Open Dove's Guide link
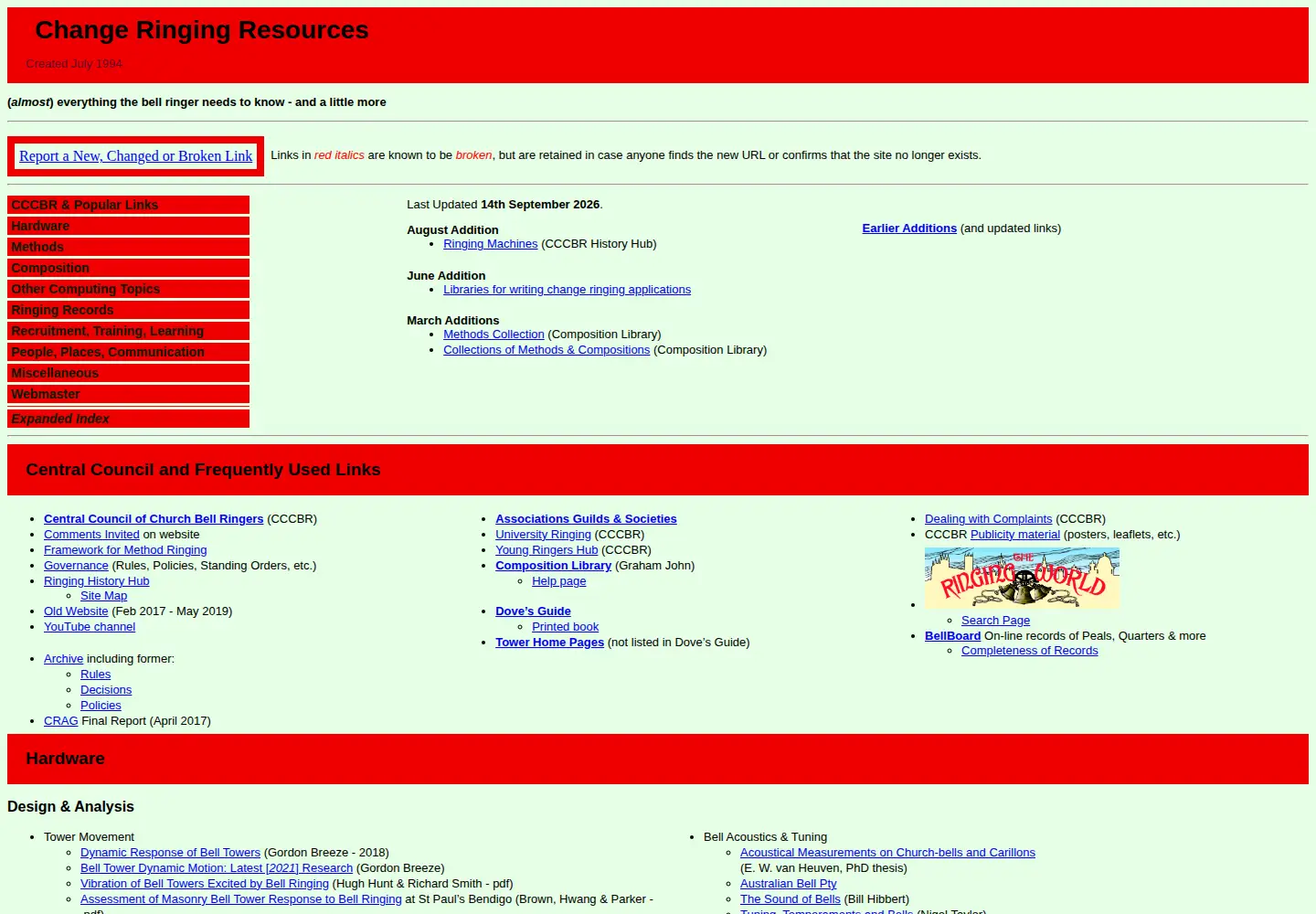This screenshot has height=914, width=1316. (533, 611)
